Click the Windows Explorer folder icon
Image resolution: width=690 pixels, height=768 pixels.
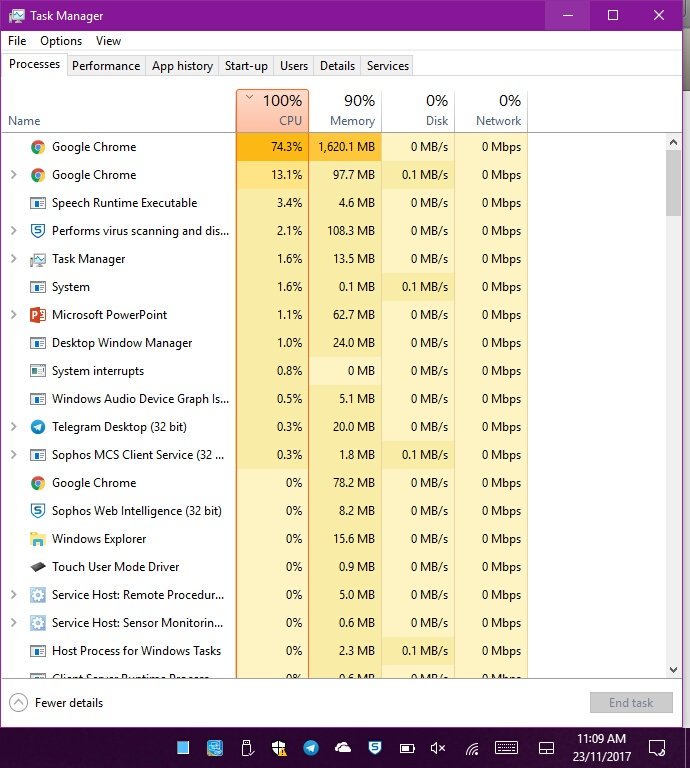pyautogui.click(x=38, y=539)
